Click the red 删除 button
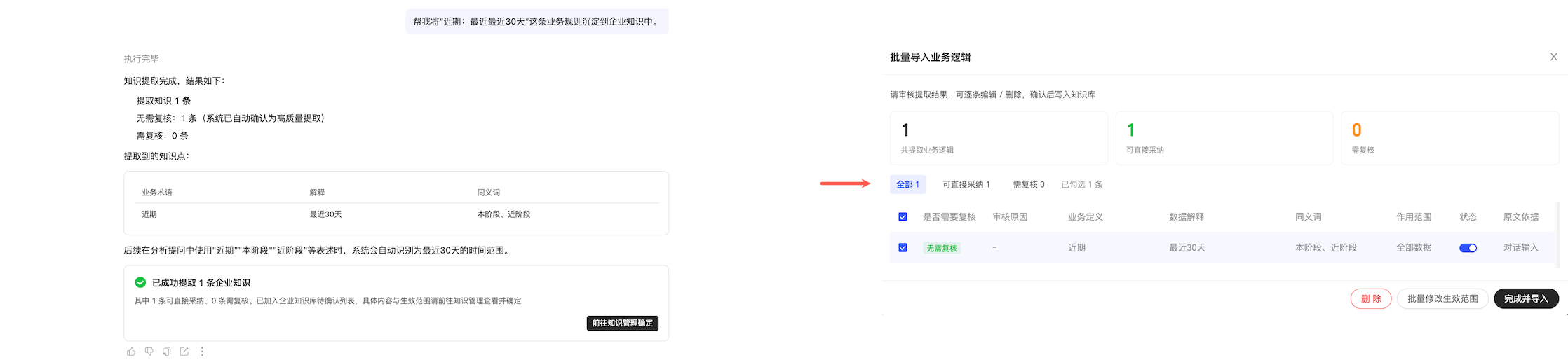This screenshot has width=1568, height=360. point(1370,298)
